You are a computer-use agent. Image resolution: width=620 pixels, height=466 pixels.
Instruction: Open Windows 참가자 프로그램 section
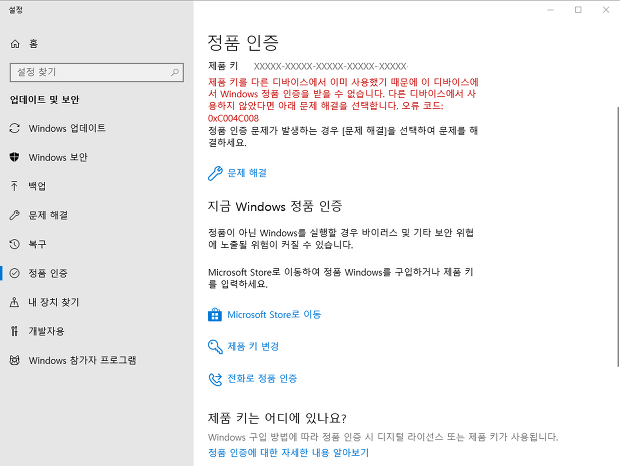96,360
